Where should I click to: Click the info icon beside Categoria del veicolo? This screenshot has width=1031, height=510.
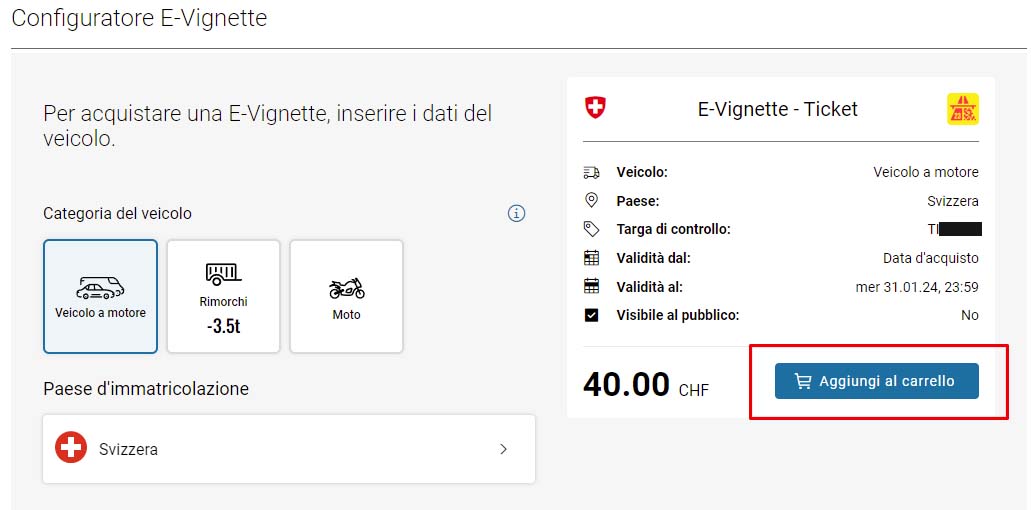[516, 213]
